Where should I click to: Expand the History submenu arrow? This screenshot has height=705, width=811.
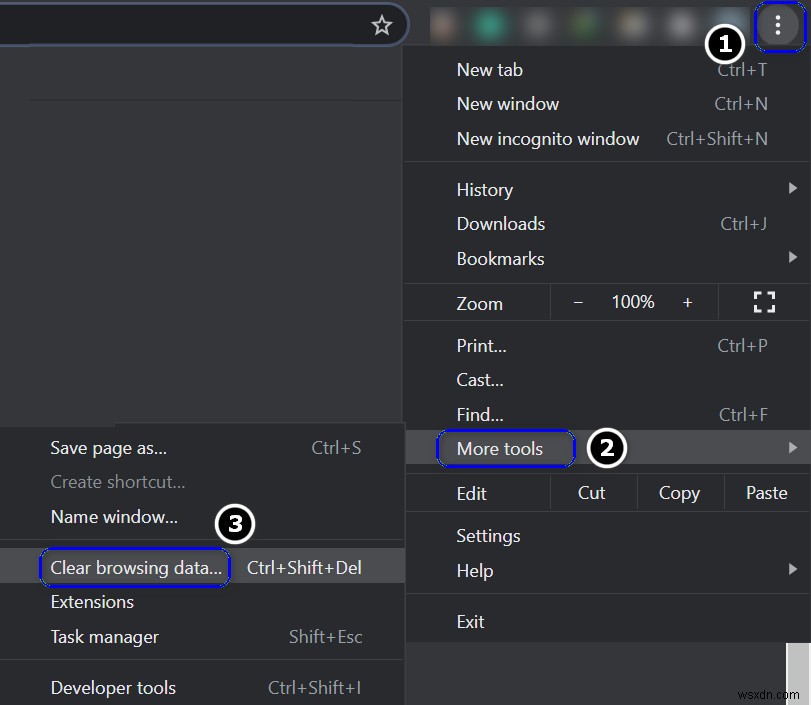click(793, 188)
